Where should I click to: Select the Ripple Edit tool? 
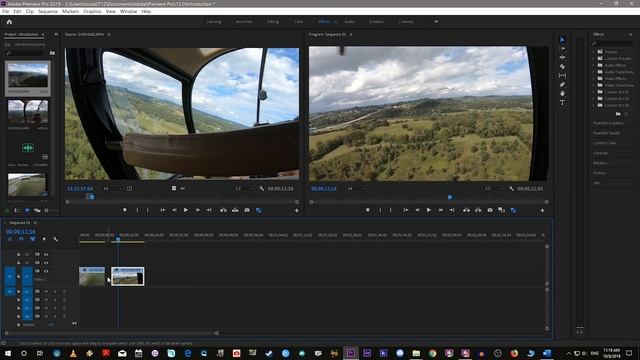click(562, 58)
